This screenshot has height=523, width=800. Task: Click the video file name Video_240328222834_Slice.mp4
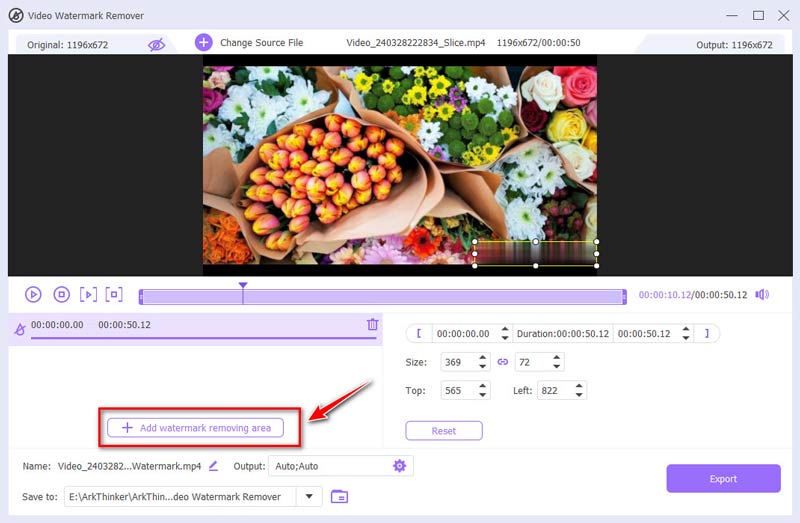point(416,42)
